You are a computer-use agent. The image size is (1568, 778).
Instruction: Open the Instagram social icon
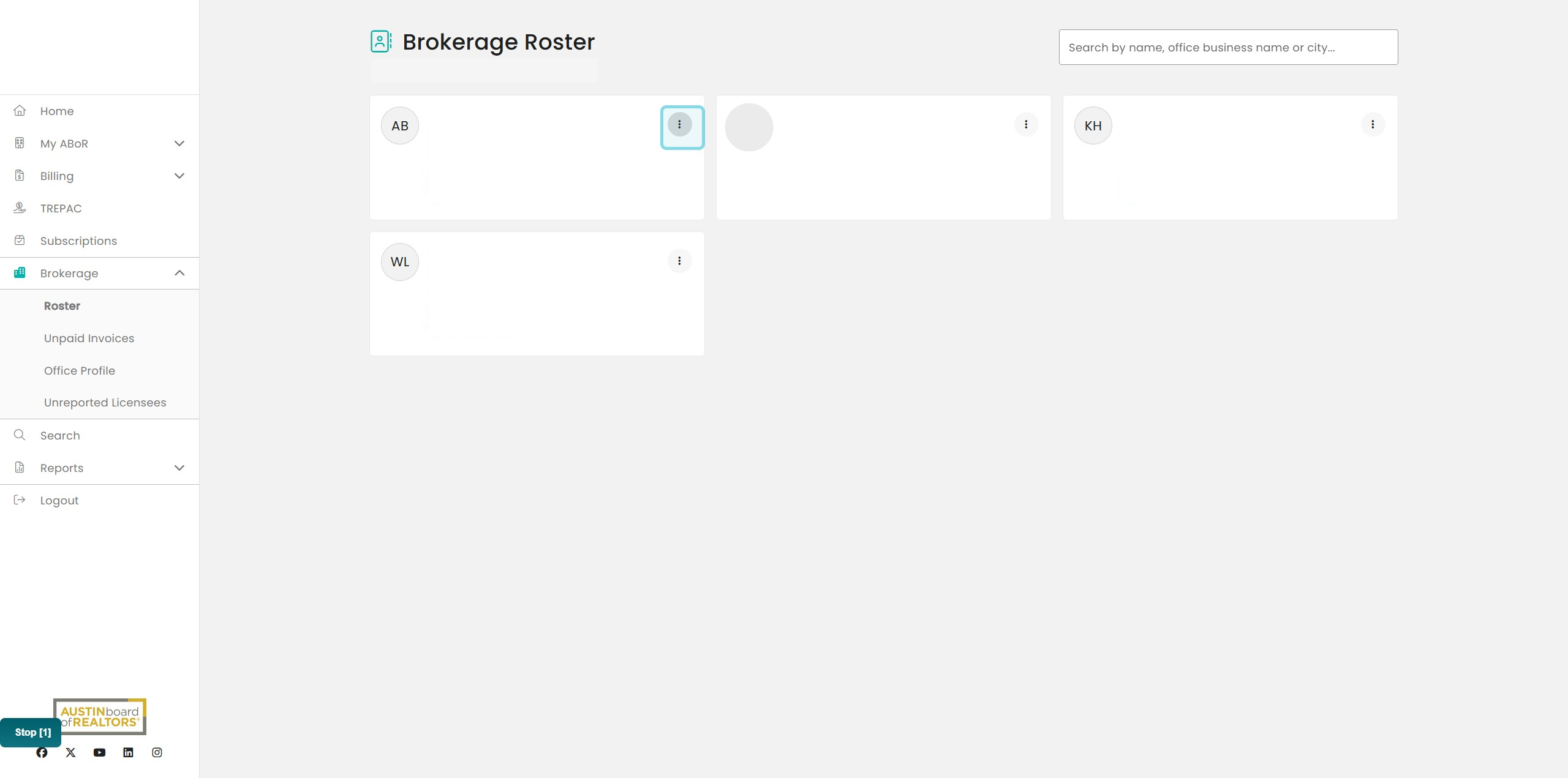coord(157,752)
